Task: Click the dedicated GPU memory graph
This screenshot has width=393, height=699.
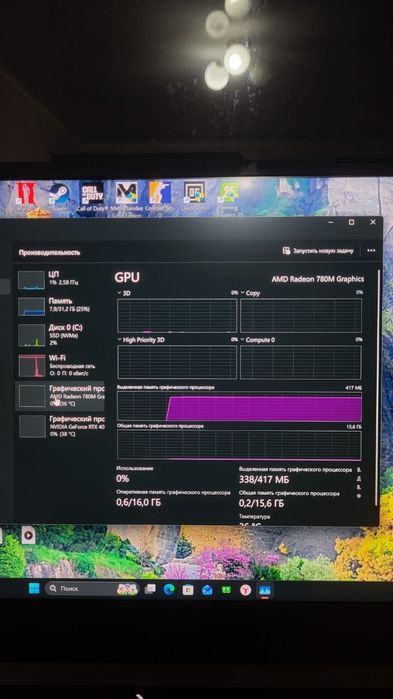Action: [239, 407]
